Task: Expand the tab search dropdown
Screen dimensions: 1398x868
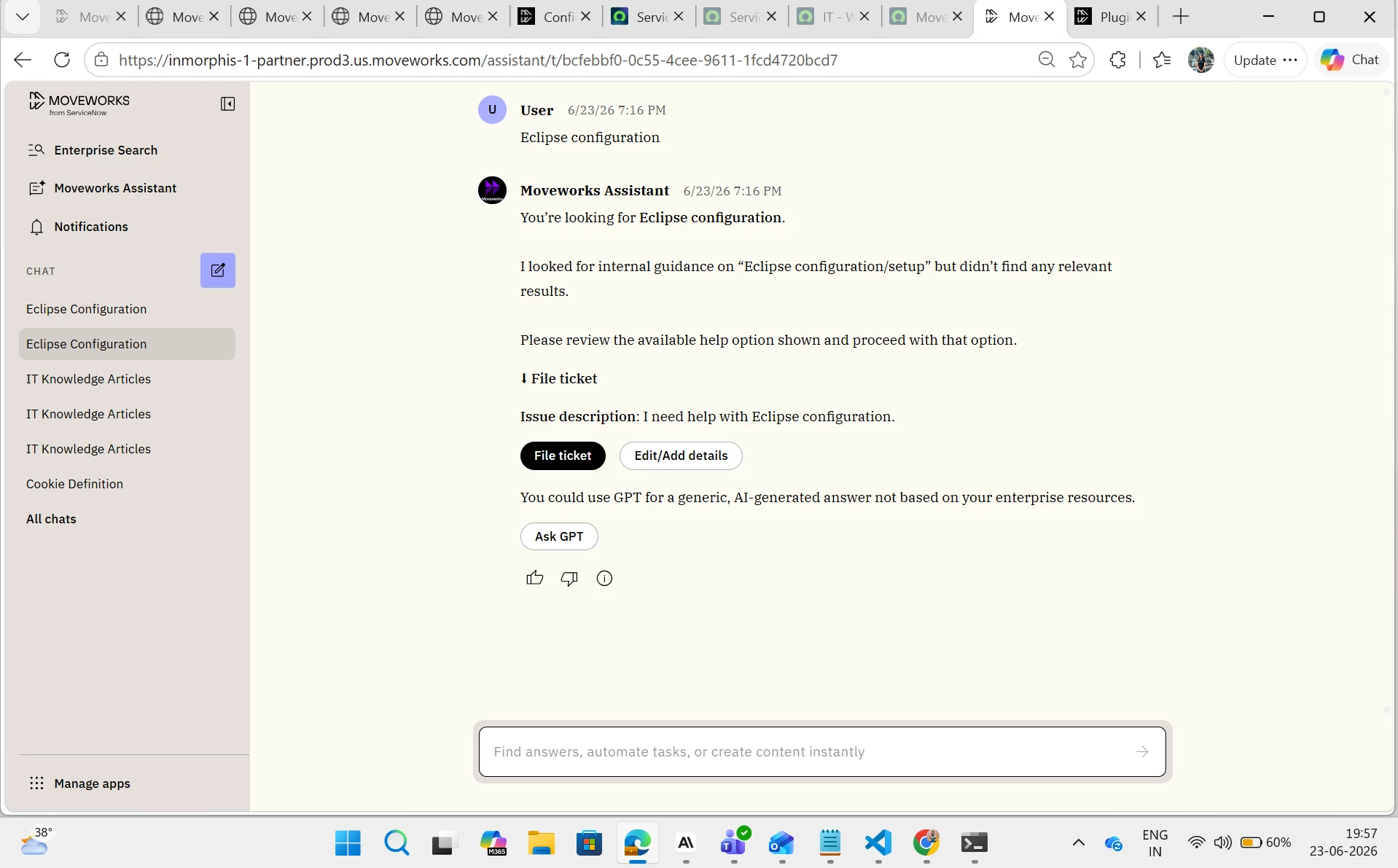Action: point(23,17)
